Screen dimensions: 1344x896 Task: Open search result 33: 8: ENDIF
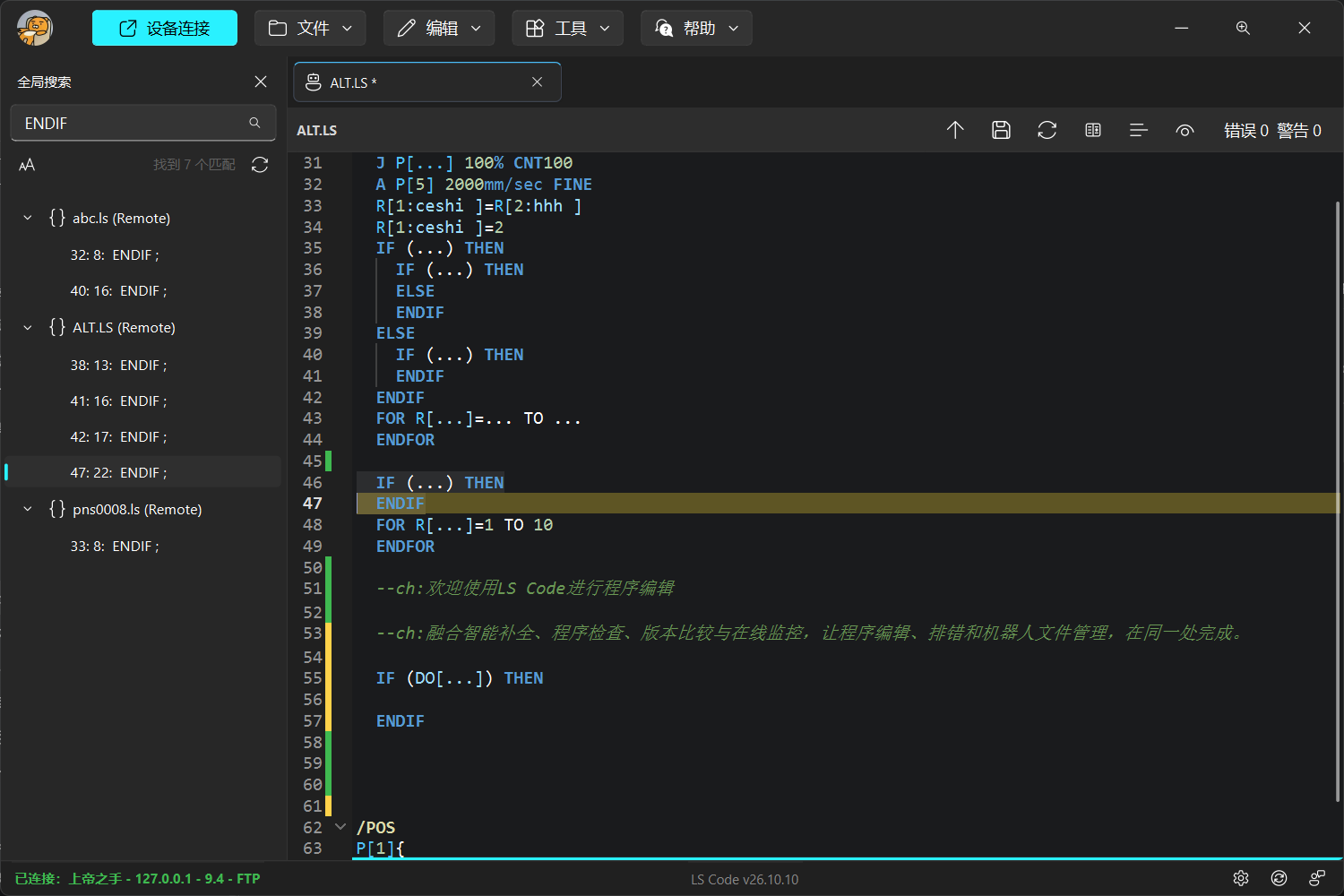pyautogui.click(x=143, y=546)
